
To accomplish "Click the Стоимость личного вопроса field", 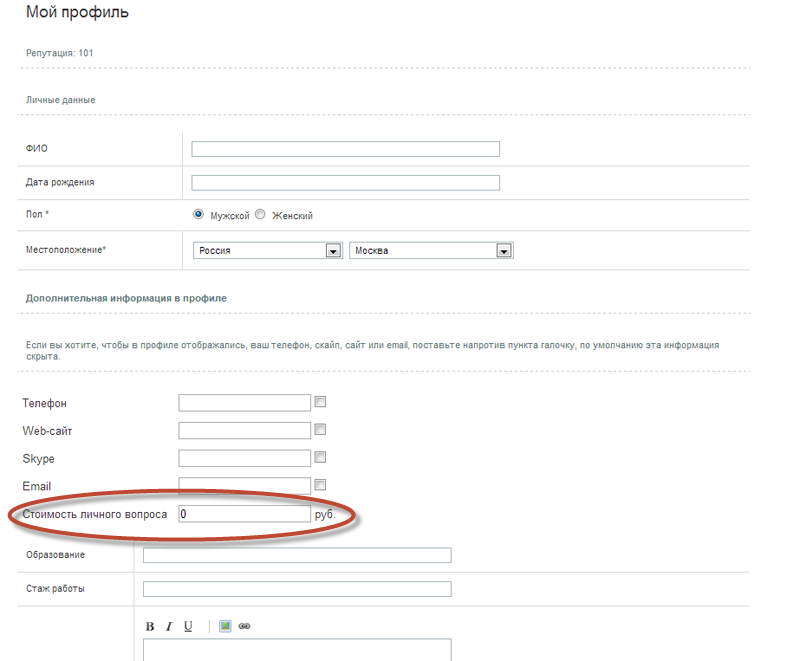I will 245,514.
